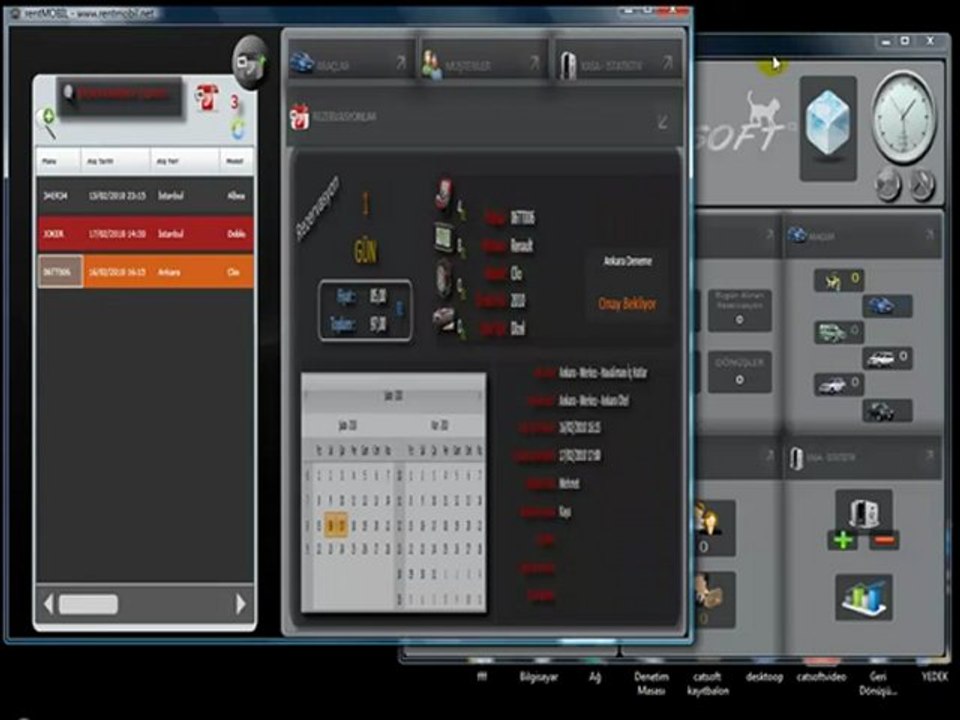Image resolution: width=960 pixels, height=720 pixels.
Task: Expand the ARAÇLAR panel arrow in front window
Action: pos(400,62)
